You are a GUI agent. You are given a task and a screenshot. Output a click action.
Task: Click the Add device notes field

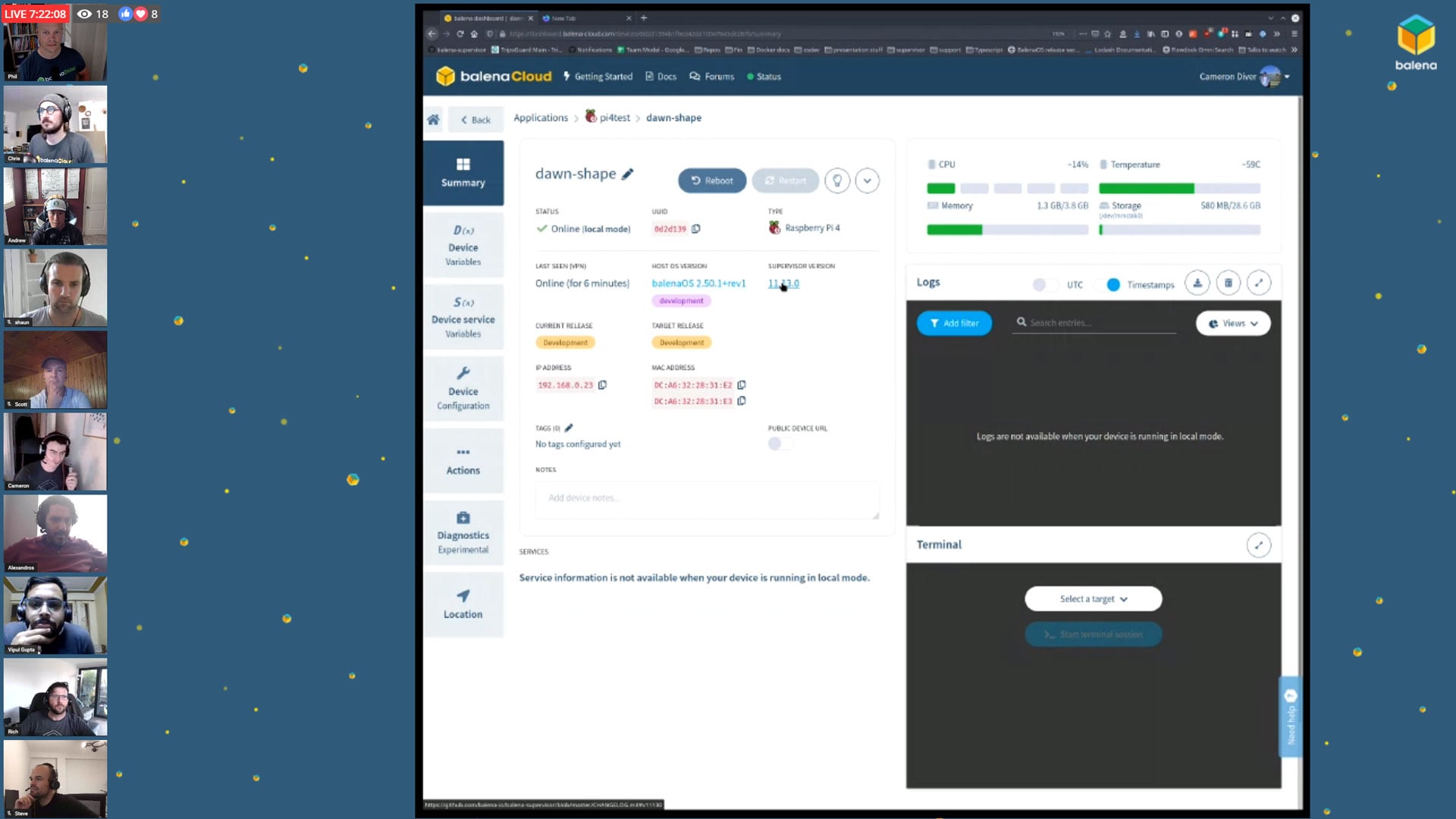pos(706,498)
